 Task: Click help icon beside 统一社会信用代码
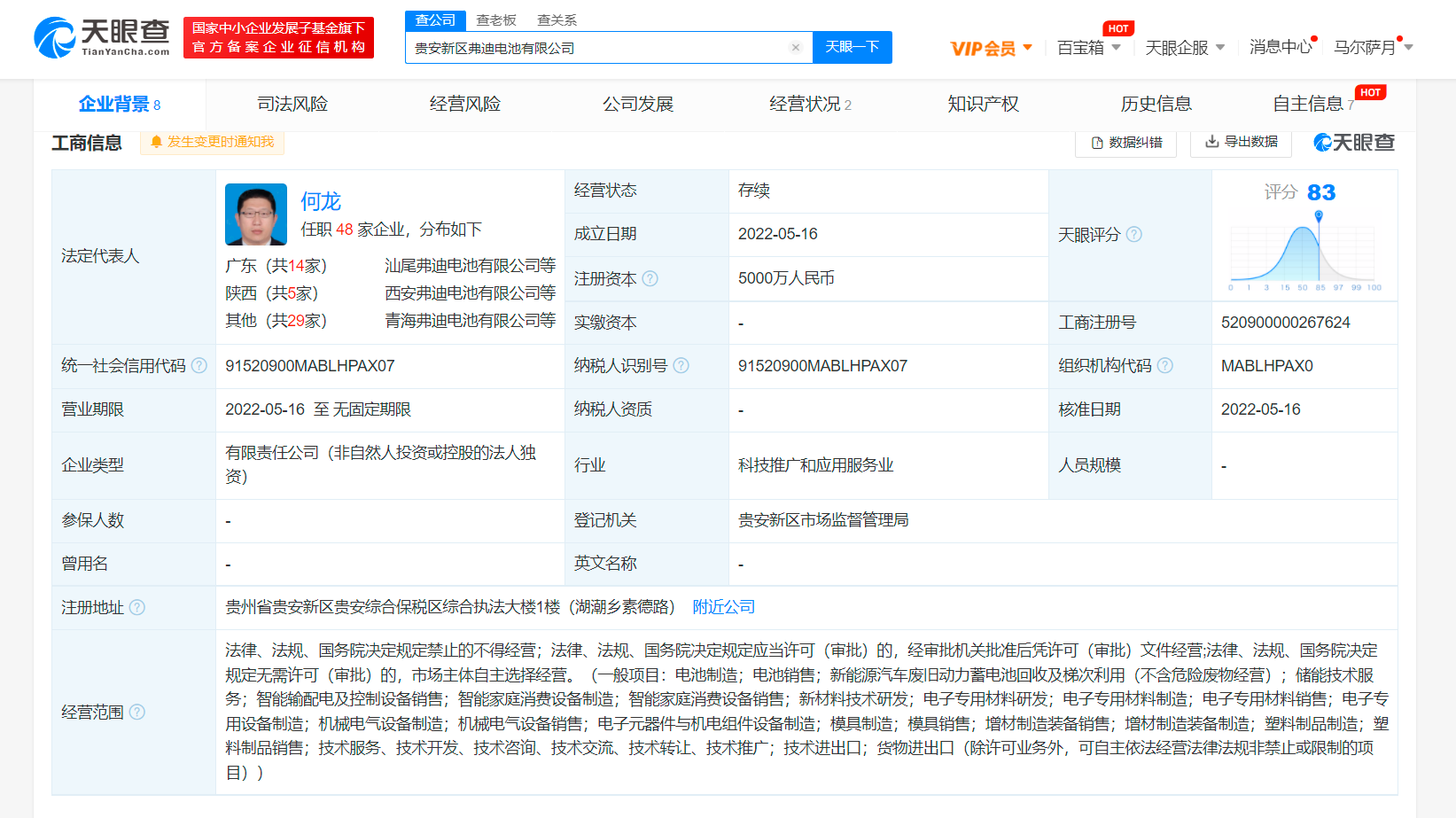click(x=199, y=366)
